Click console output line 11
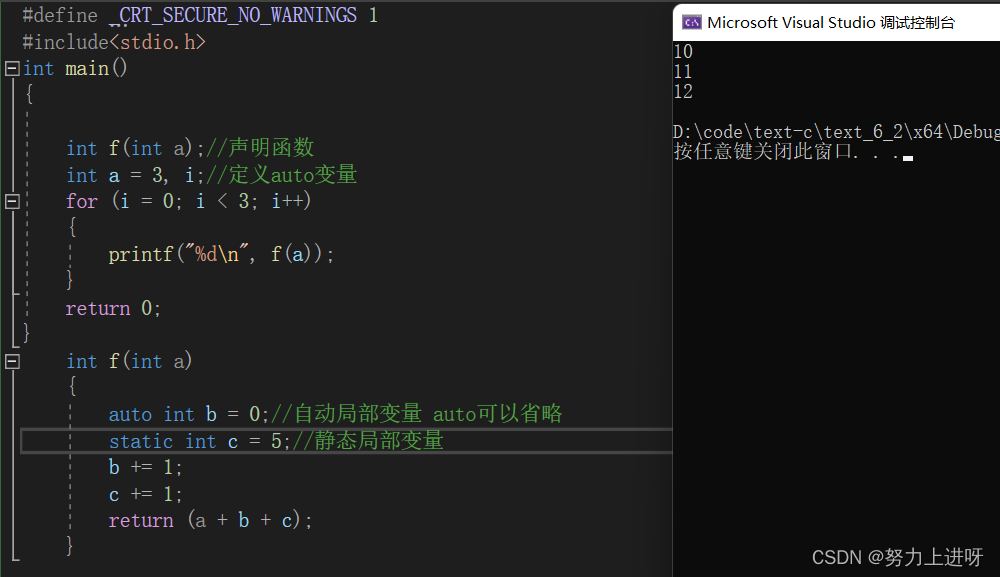Image resolution: width=1000 pixels, height=577 pixels. click(x=683, y=71)
